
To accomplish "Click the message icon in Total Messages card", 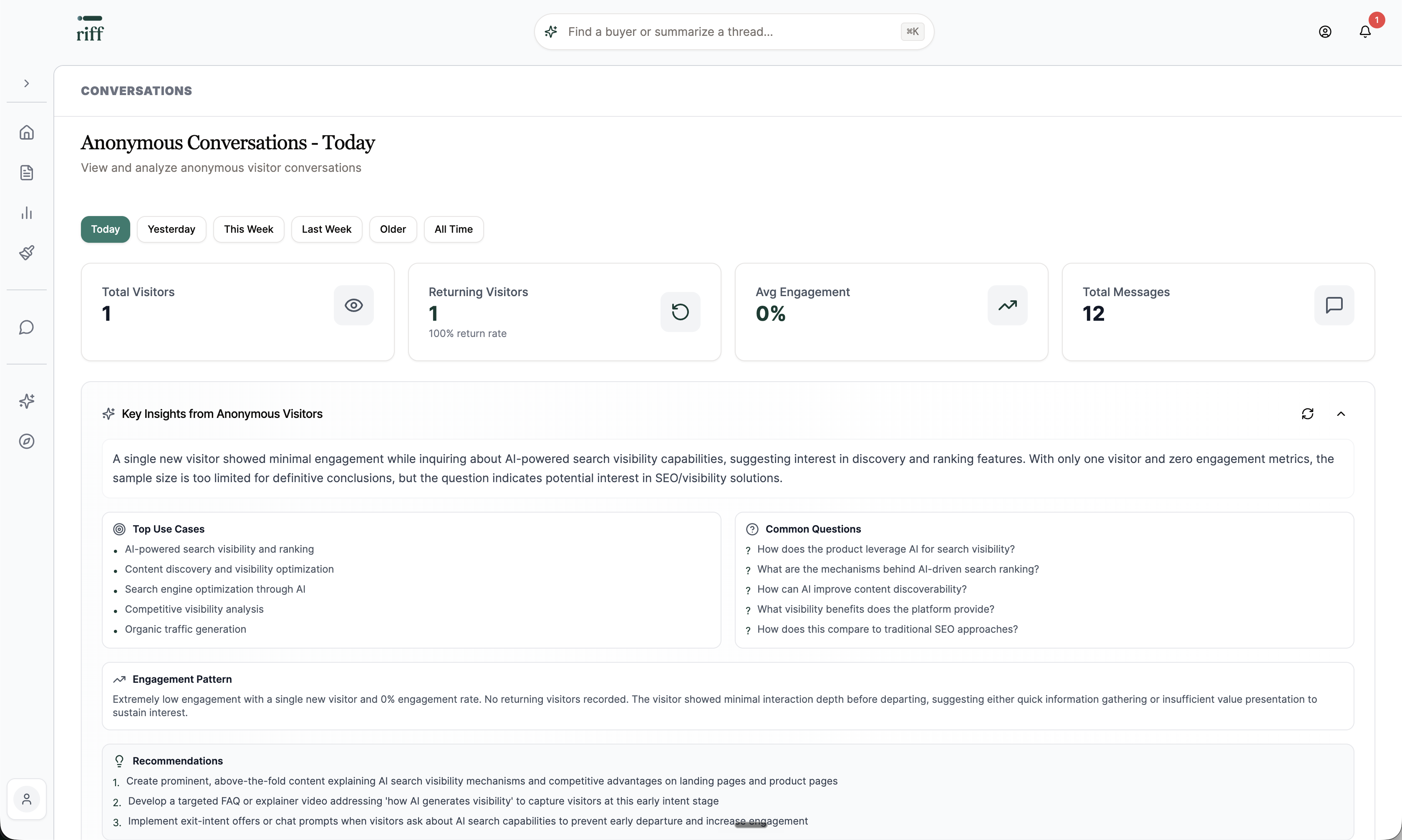I will [1335, 306].
